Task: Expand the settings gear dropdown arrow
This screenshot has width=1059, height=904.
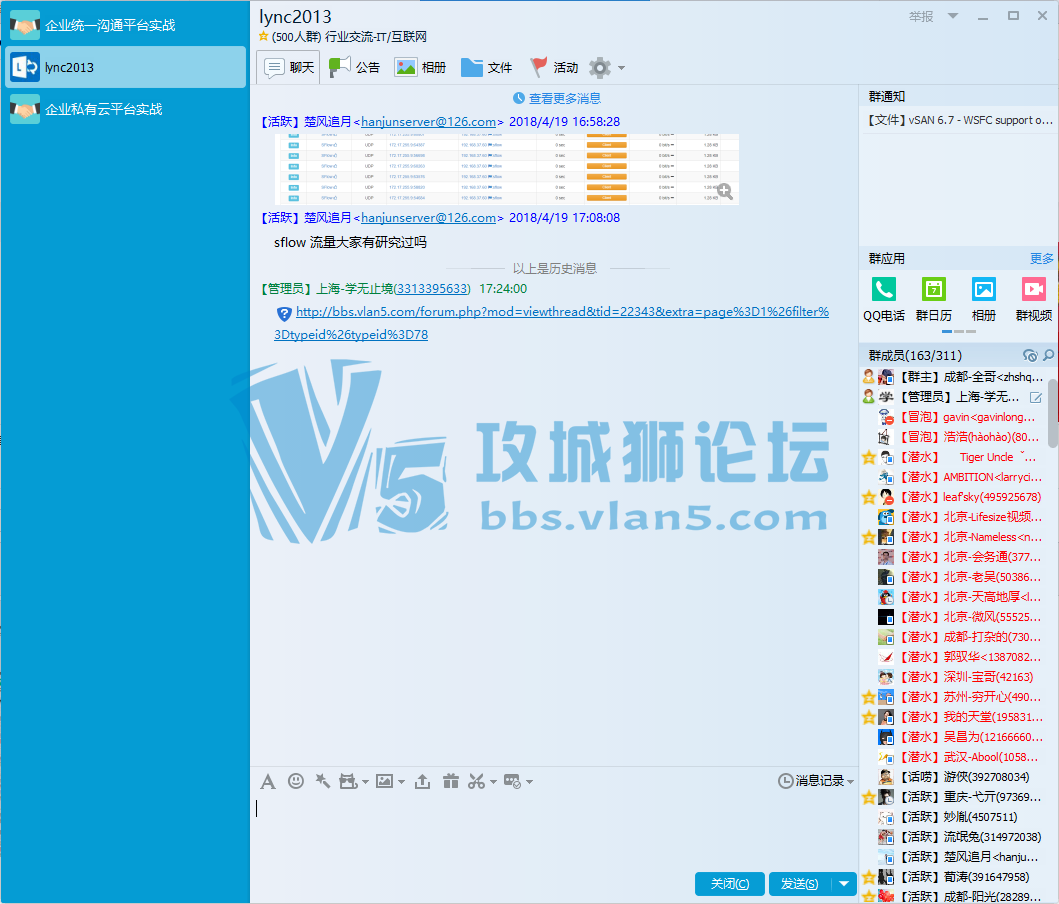Action: (621, 68)
